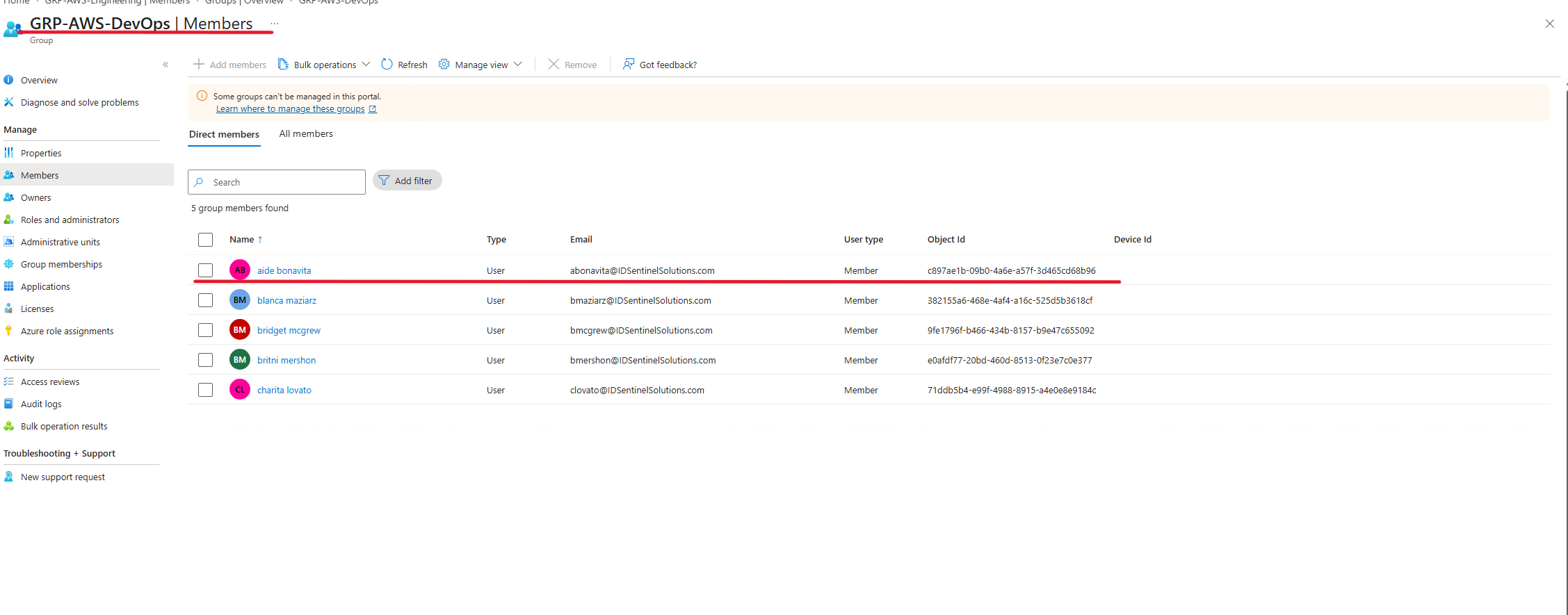The width and height of the screenshot is (1568, 615).
Task: Click the Add members button
Action: coord(229,65)
